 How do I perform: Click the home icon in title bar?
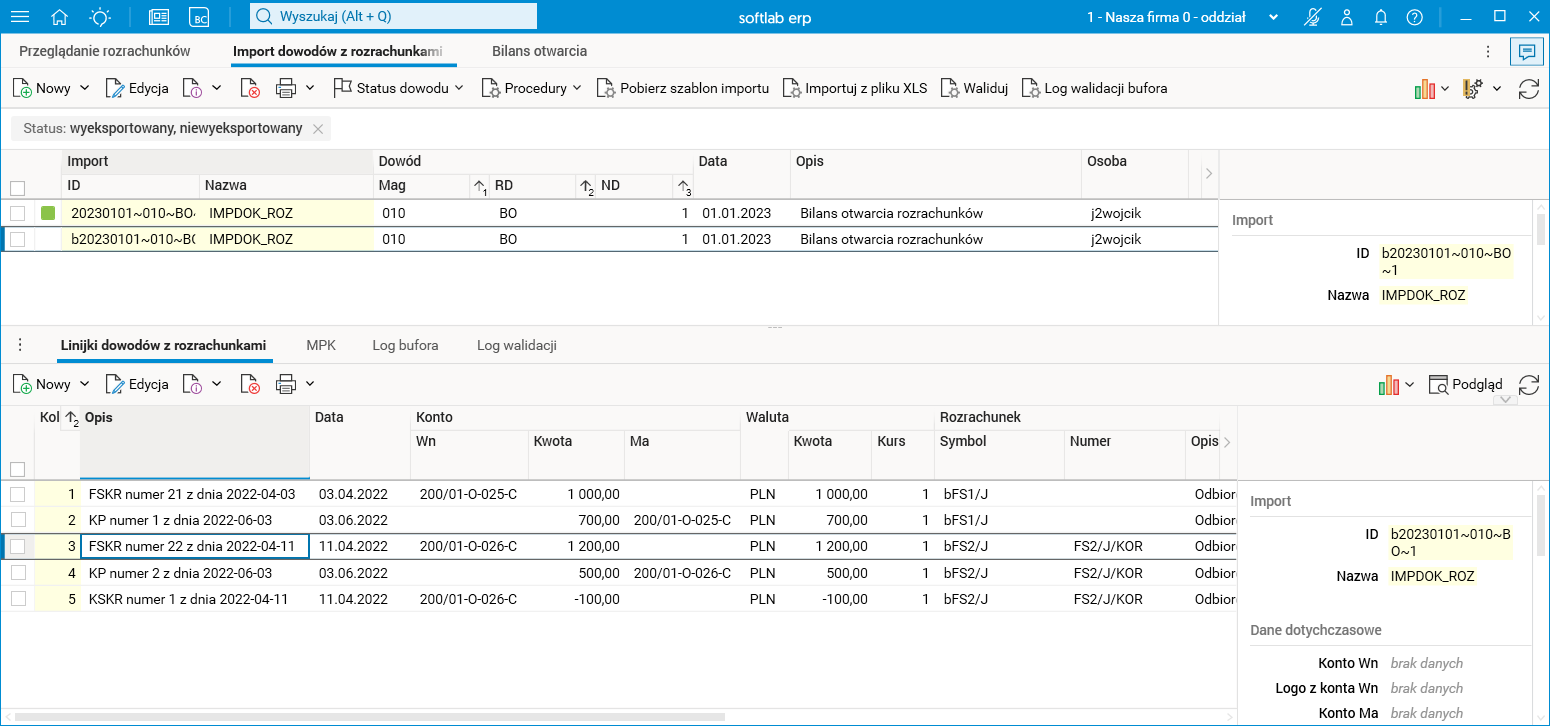(x=60, y=17)
